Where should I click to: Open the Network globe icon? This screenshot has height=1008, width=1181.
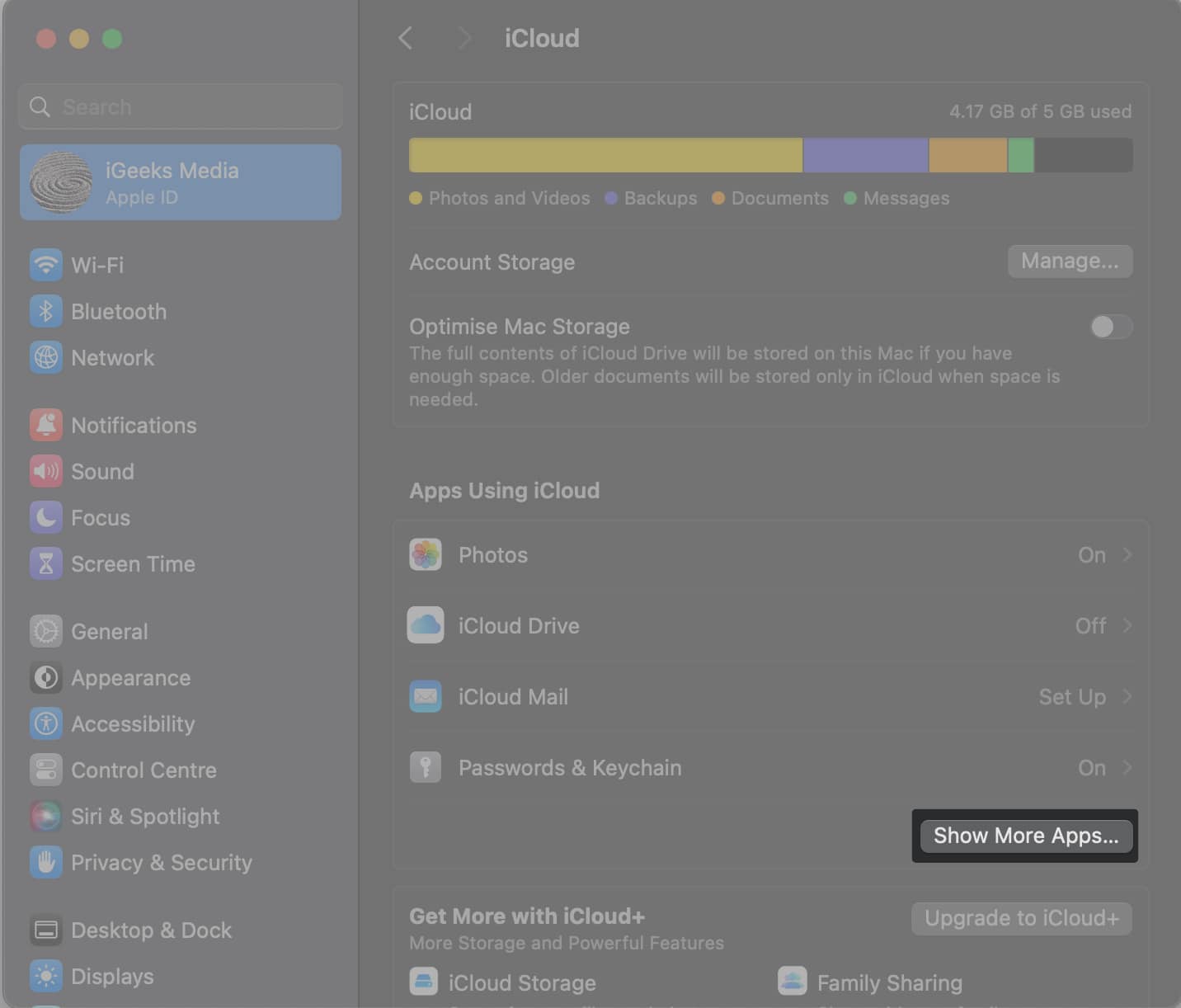tap(46, 357)
